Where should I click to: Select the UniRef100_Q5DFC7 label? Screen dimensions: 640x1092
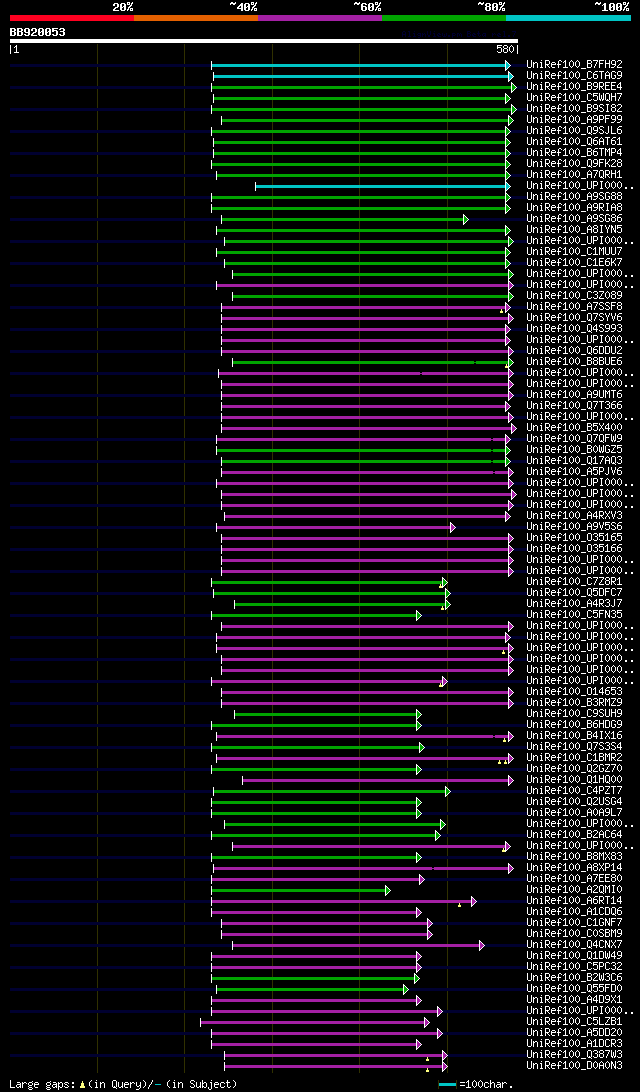coord(575,593)
